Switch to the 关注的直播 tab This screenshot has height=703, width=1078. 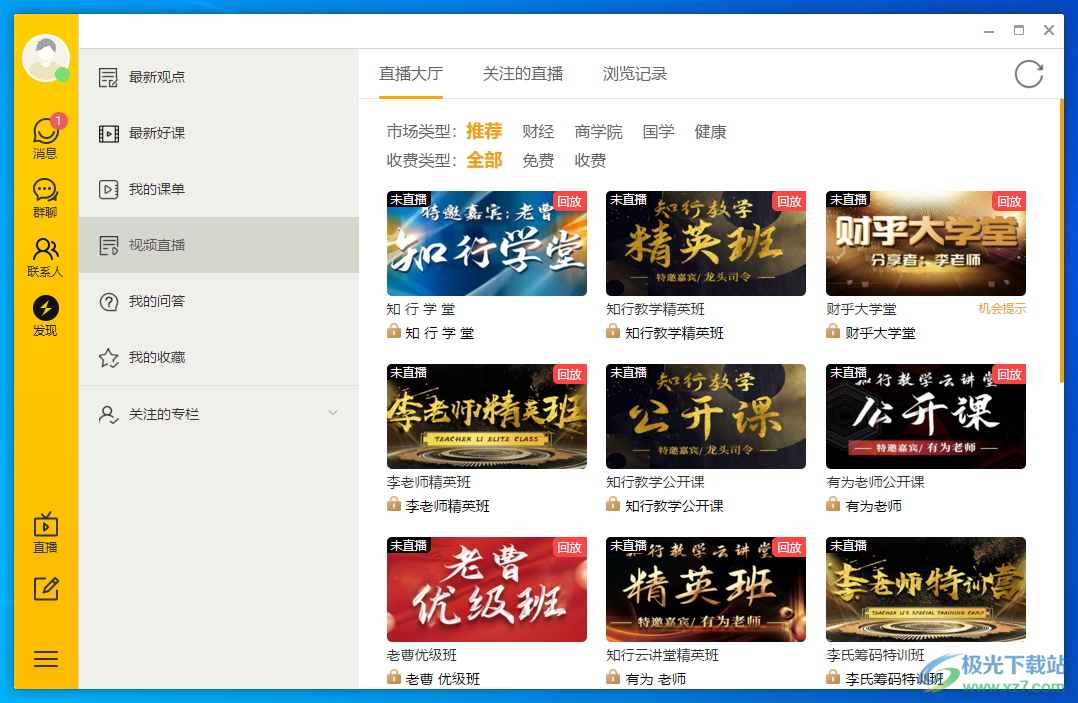[x=522, y=74]
